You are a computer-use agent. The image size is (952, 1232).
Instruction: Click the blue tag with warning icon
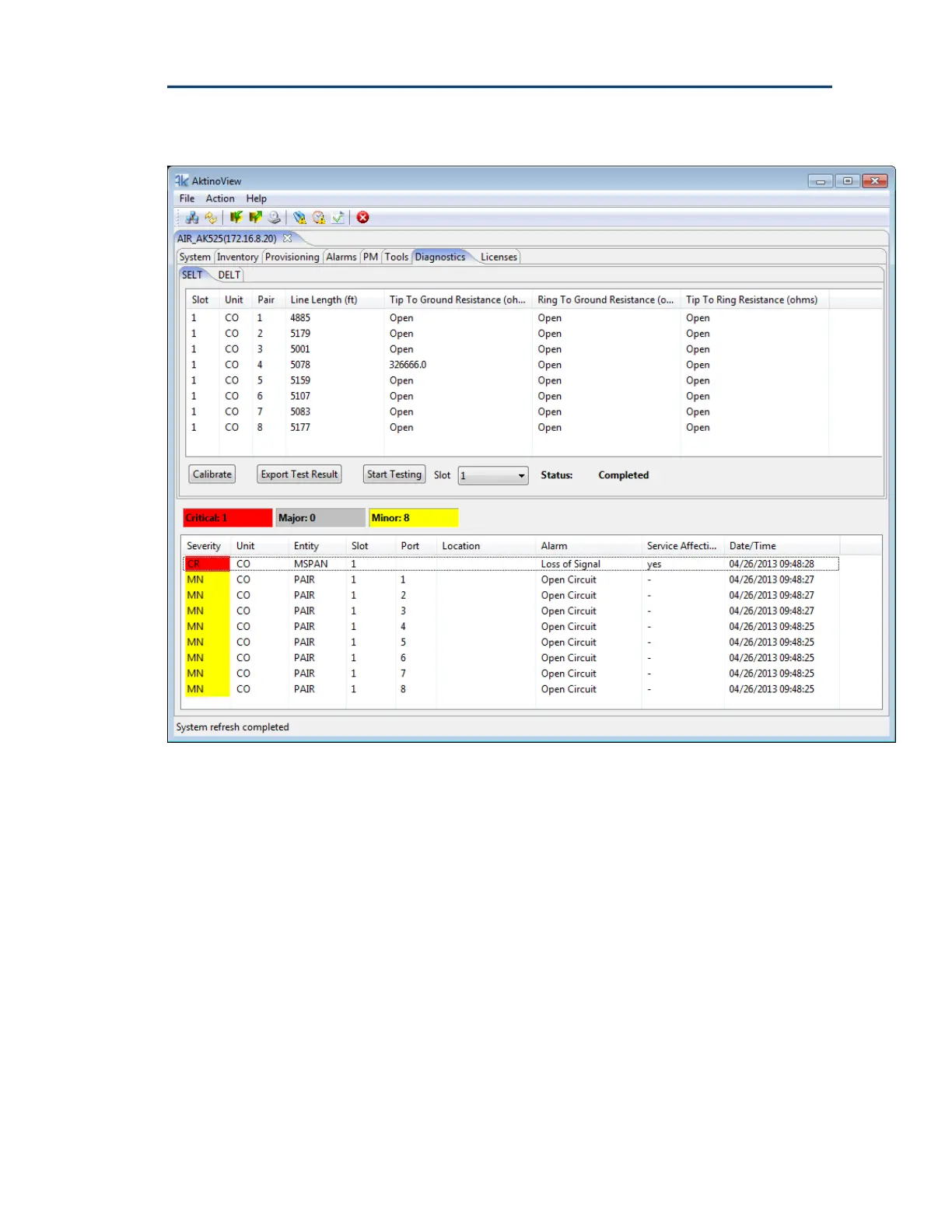[299, 218]
